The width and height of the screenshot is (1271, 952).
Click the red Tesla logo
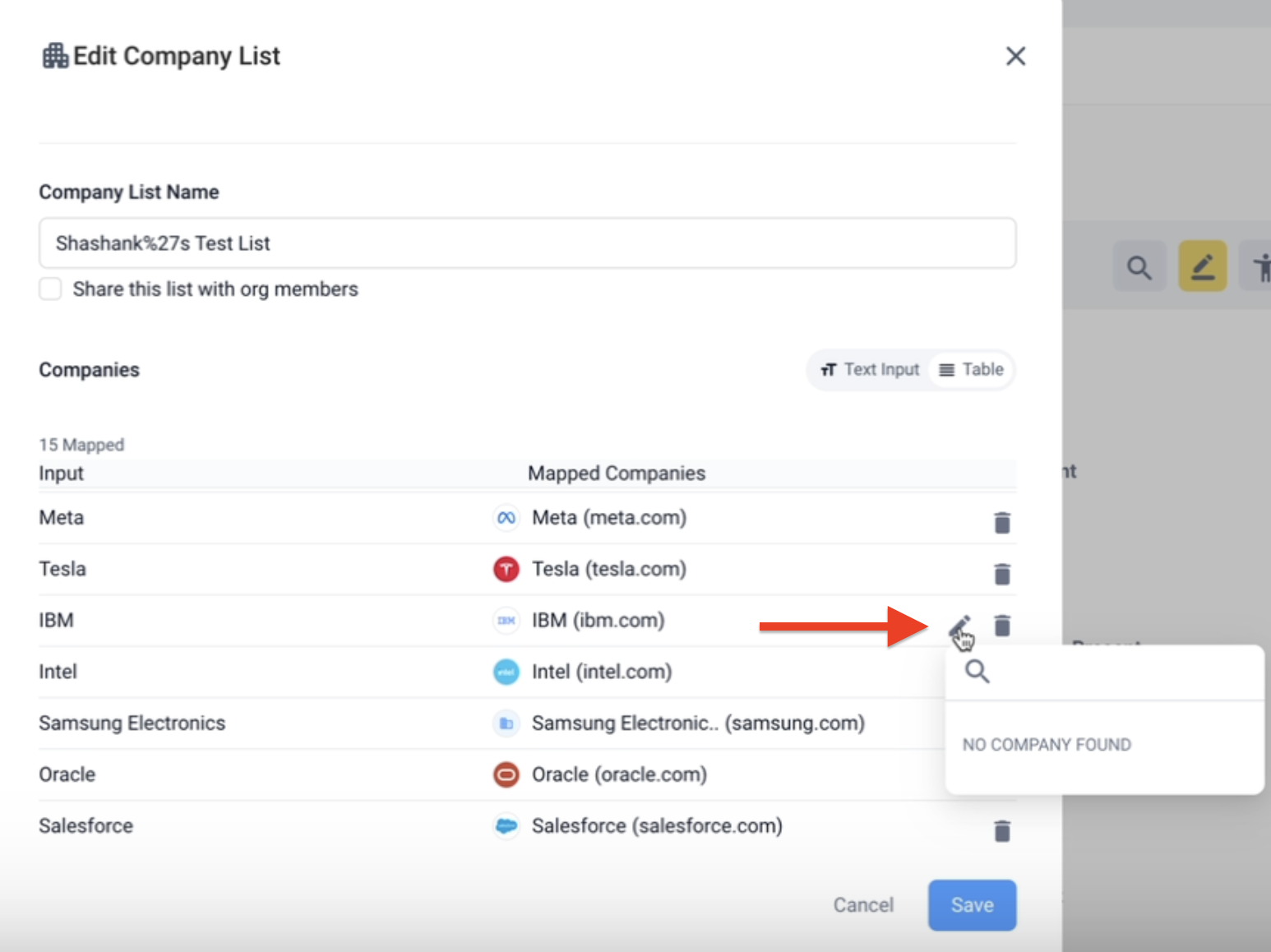(506, 569)
